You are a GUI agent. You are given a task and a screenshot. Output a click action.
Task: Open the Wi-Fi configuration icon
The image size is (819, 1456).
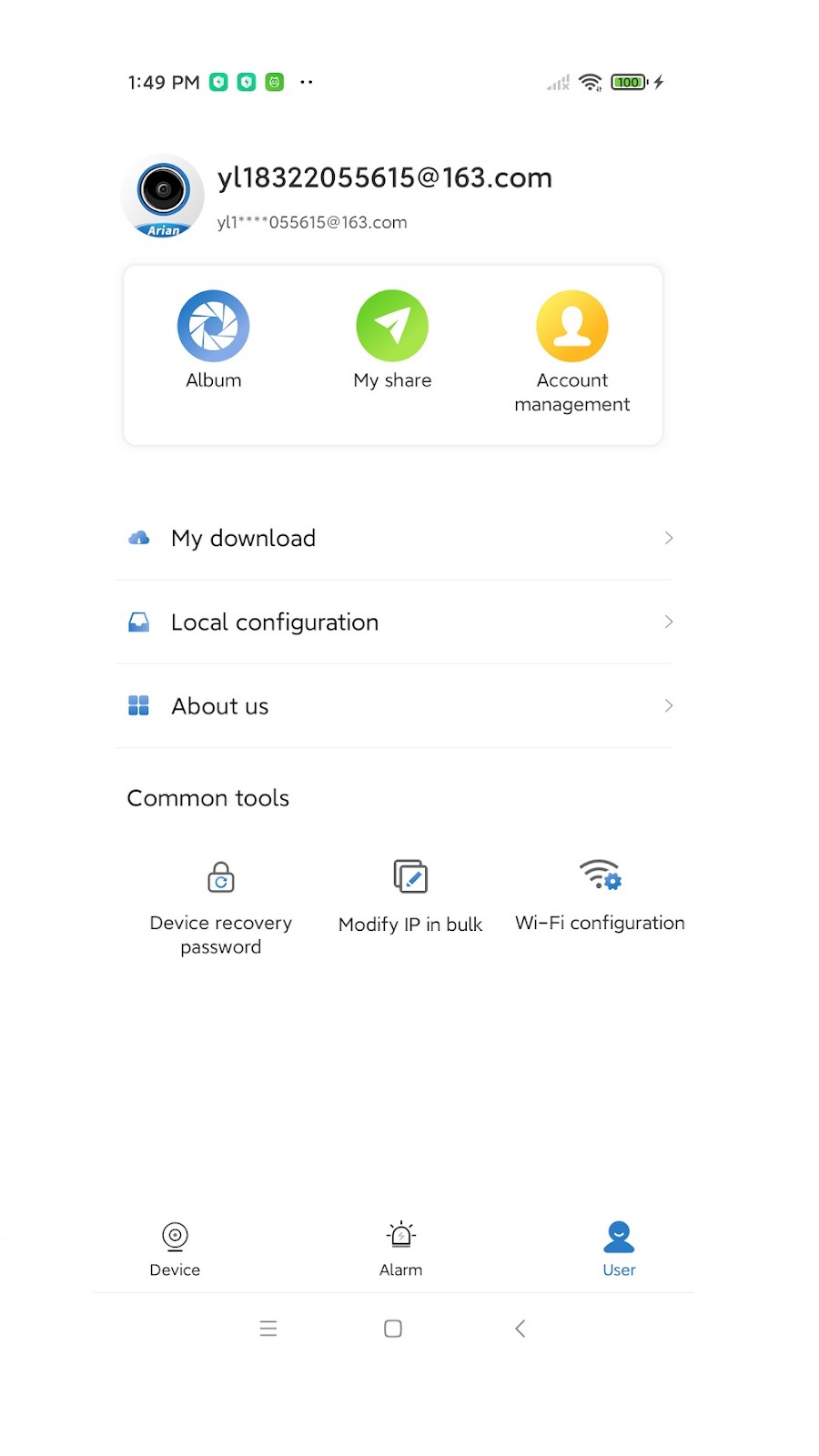(x=601, y=875)
